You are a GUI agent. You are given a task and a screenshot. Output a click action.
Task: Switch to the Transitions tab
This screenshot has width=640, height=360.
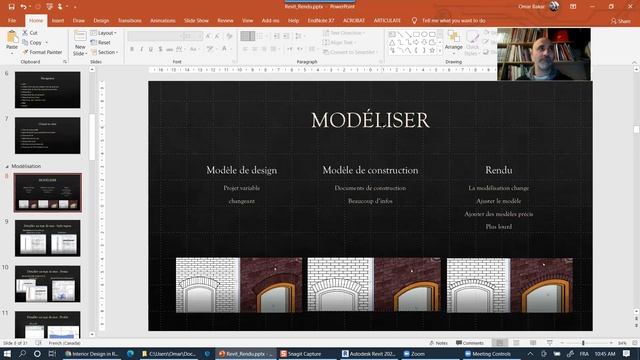click(130, 20)
